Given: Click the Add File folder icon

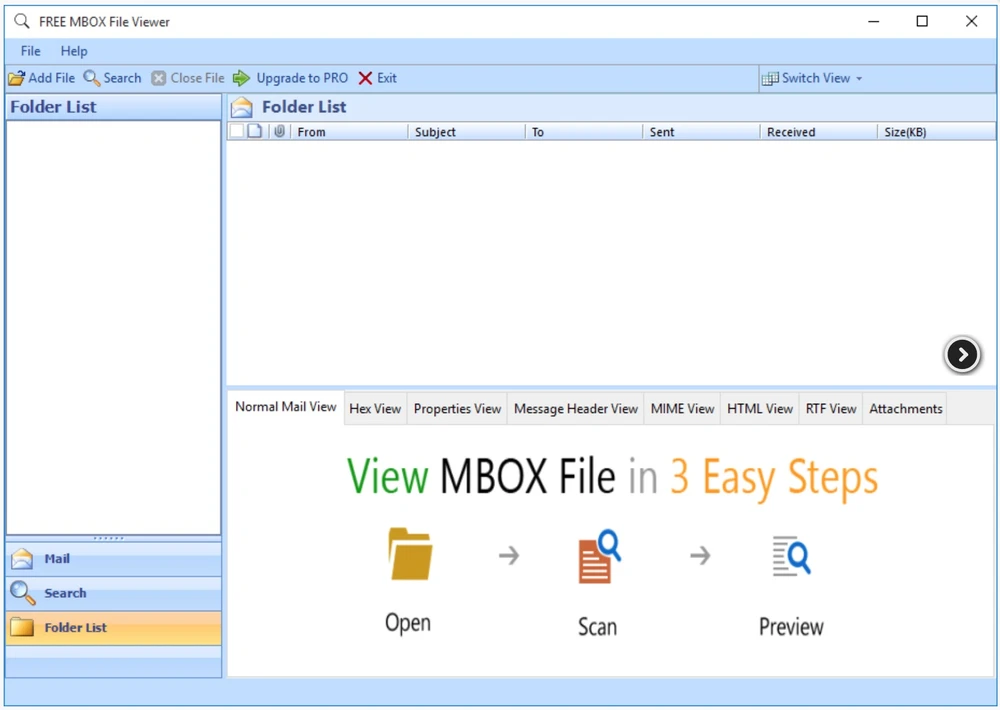Looking at the screenshot, I should 17,78.
